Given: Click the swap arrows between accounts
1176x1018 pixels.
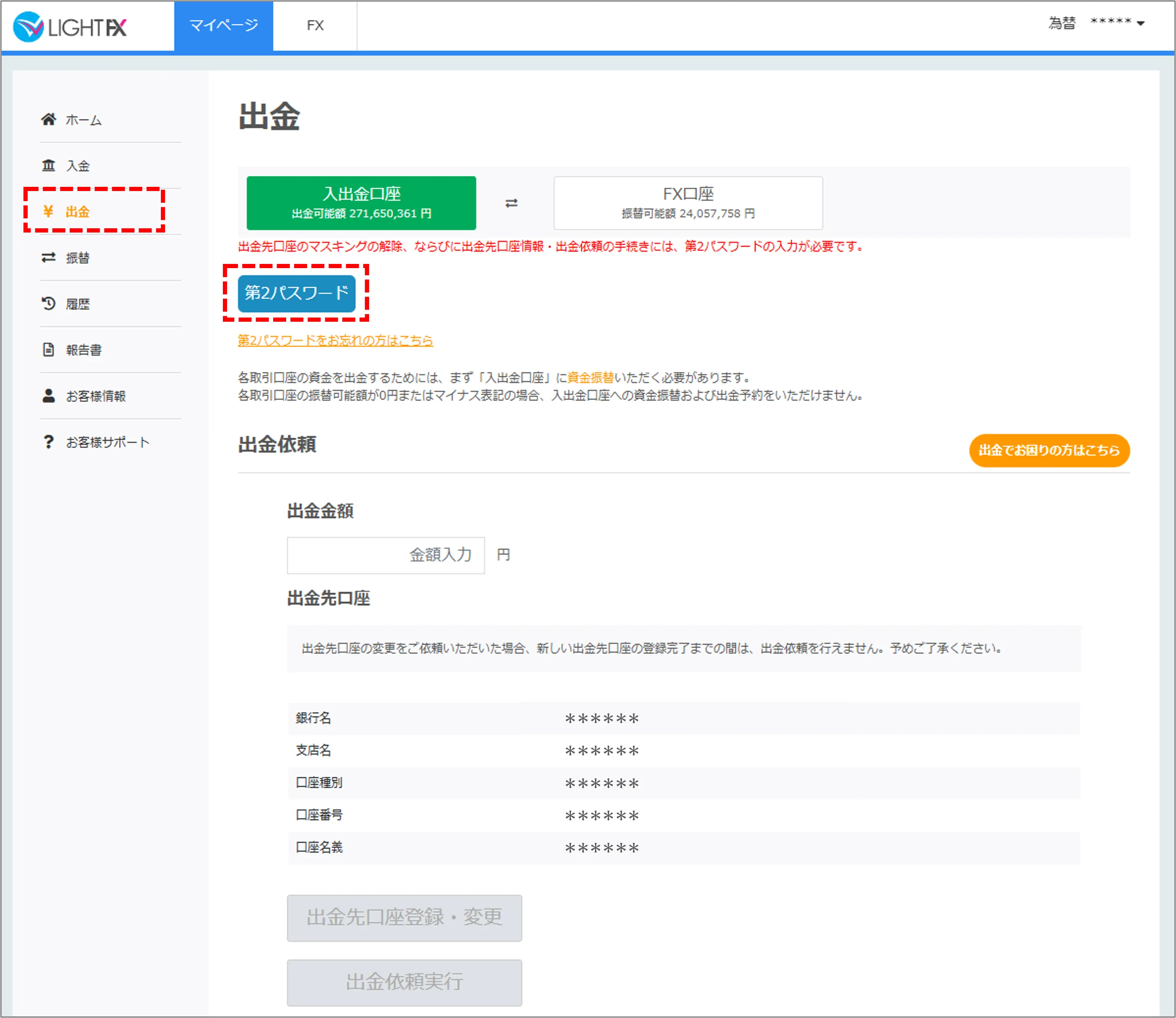Looking at the screenshot, I should [512, 203].
